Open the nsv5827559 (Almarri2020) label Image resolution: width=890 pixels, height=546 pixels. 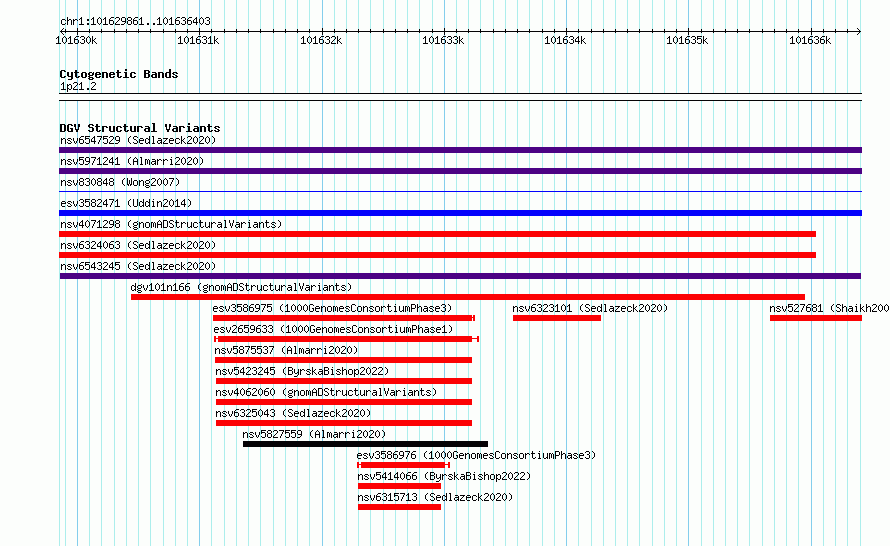314,434
